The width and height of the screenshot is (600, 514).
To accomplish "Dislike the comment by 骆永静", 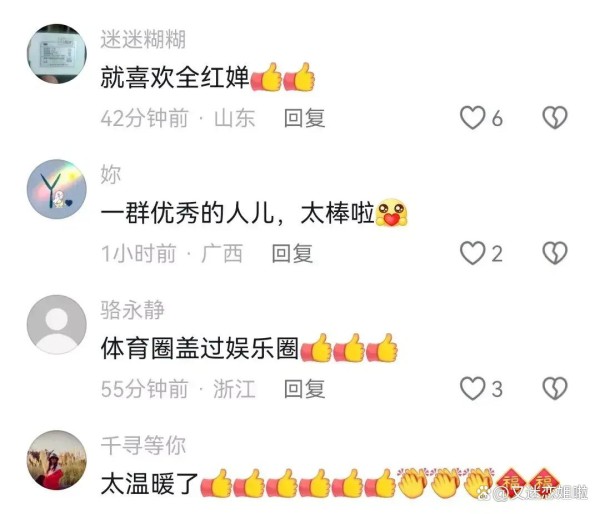I will (555, 388).
